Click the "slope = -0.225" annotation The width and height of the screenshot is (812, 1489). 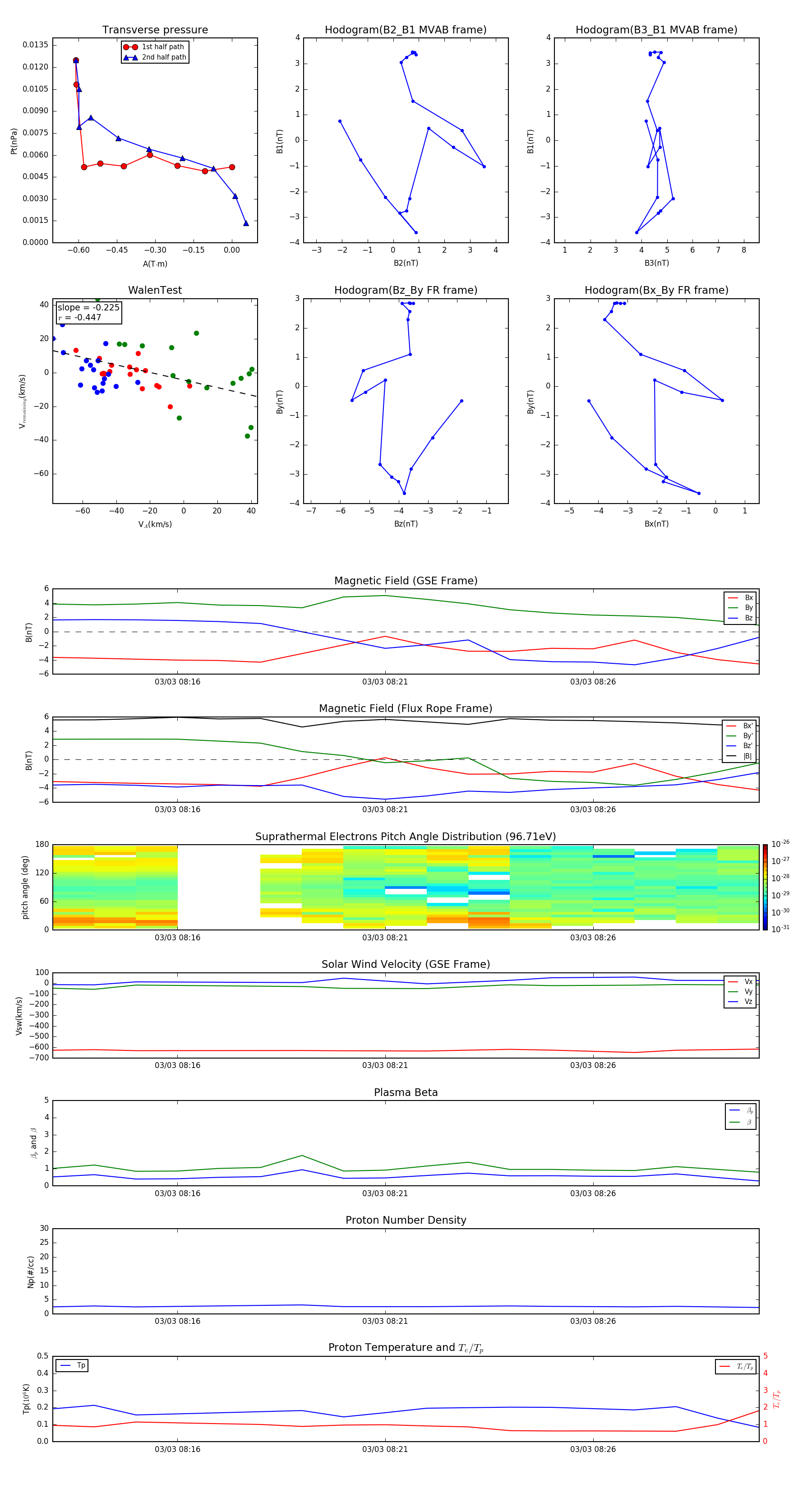tap(88, 308)
